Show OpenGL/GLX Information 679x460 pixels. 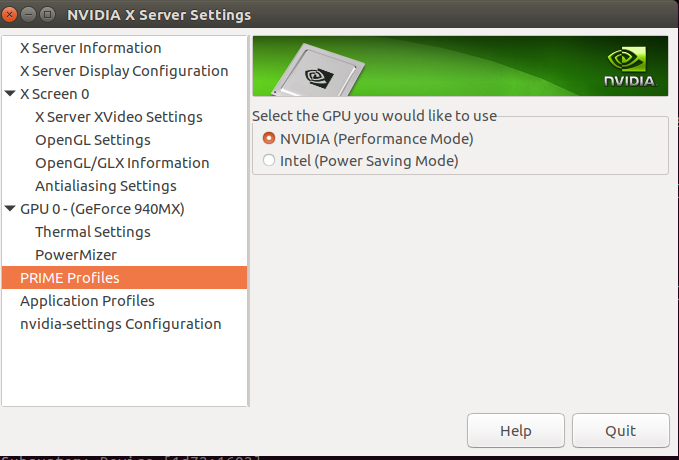(122, 162)
